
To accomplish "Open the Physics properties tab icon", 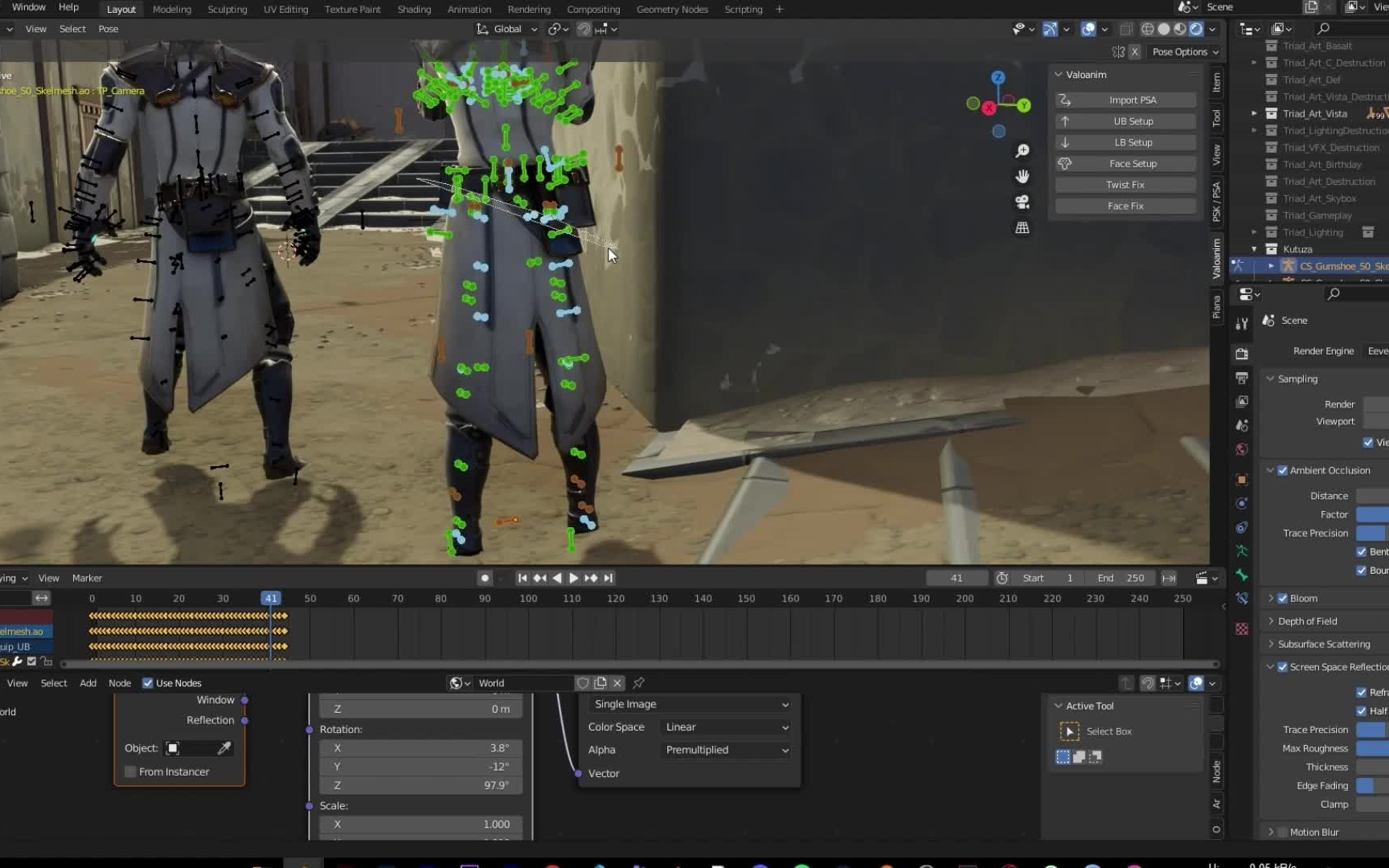I will [1242, 504].
